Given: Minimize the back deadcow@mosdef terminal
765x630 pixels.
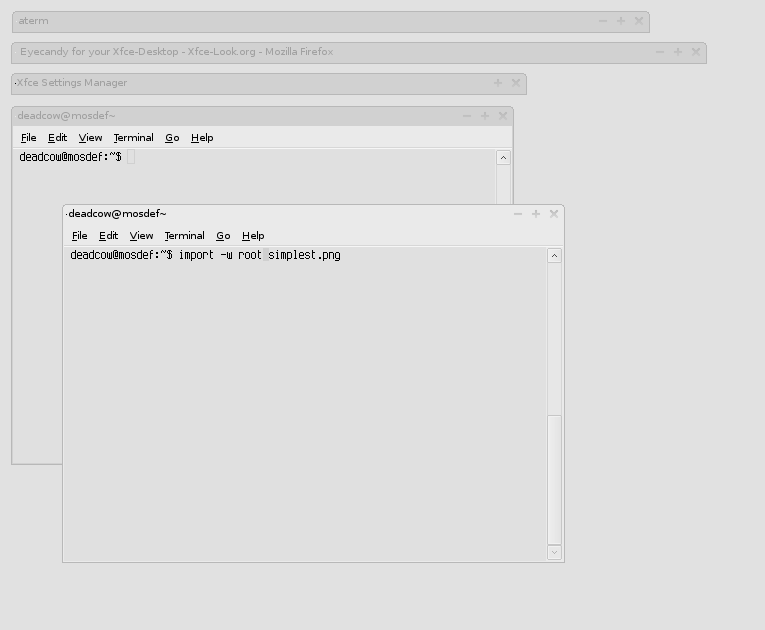Looking at the screenshot, I should (x=467, y=116).
